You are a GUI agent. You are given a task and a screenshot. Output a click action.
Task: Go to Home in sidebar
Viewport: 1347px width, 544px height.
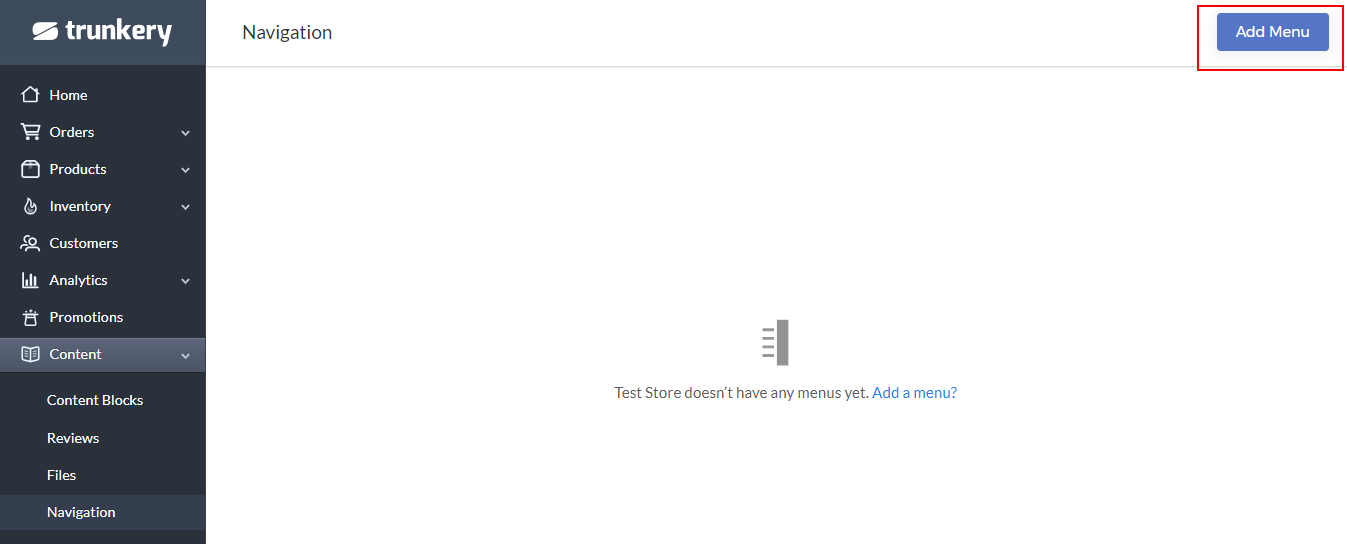point(102,95)
